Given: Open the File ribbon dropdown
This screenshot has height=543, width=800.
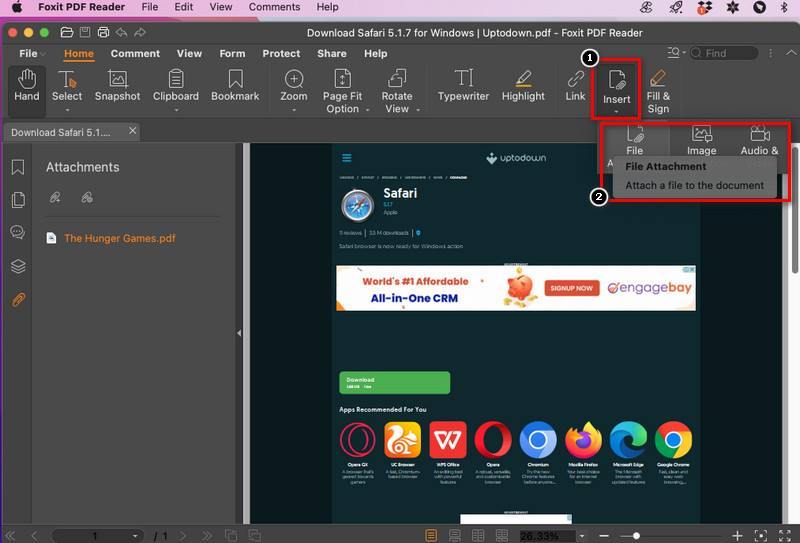Looking at the screenshot, I should (x=32, y=54).
